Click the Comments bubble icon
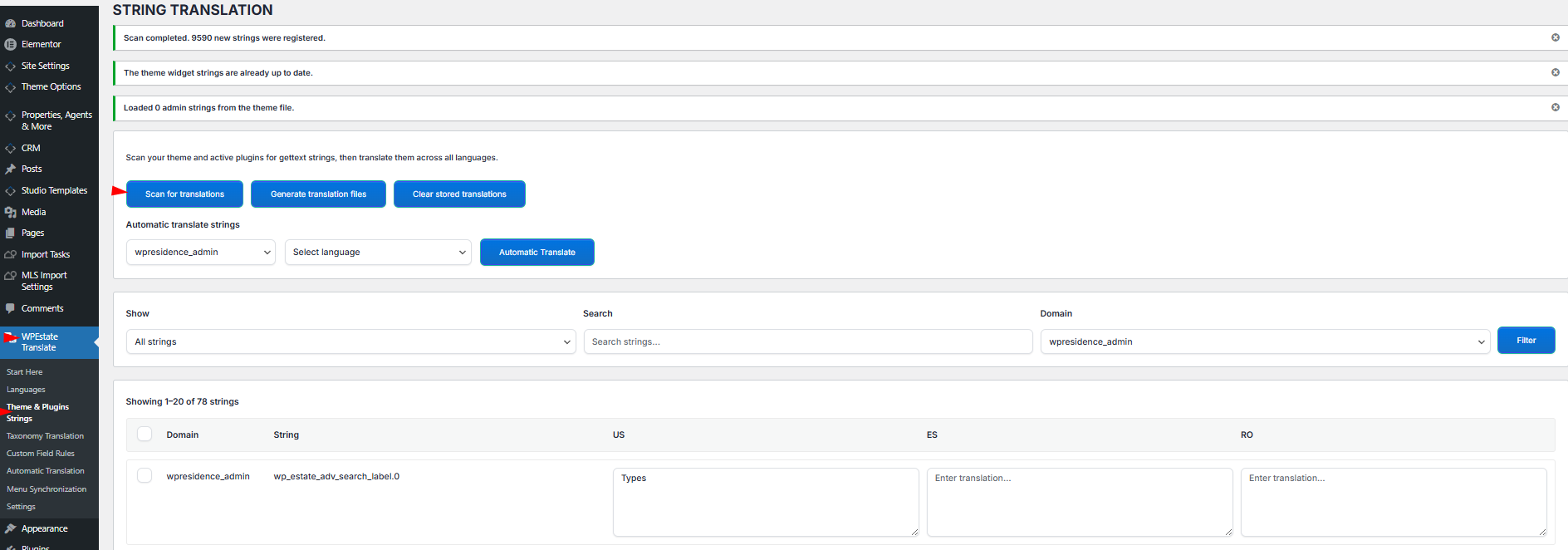Screen dimensions: 1568x550 coord(11,308)
